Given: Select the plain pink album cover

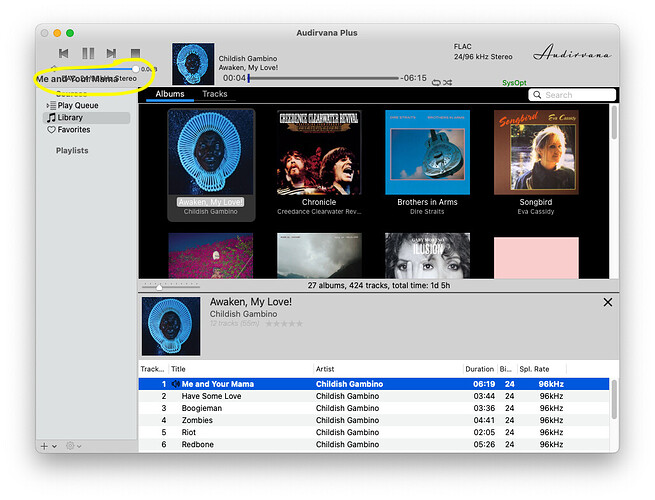Looking at the screenshot, I should pos(536,258).
